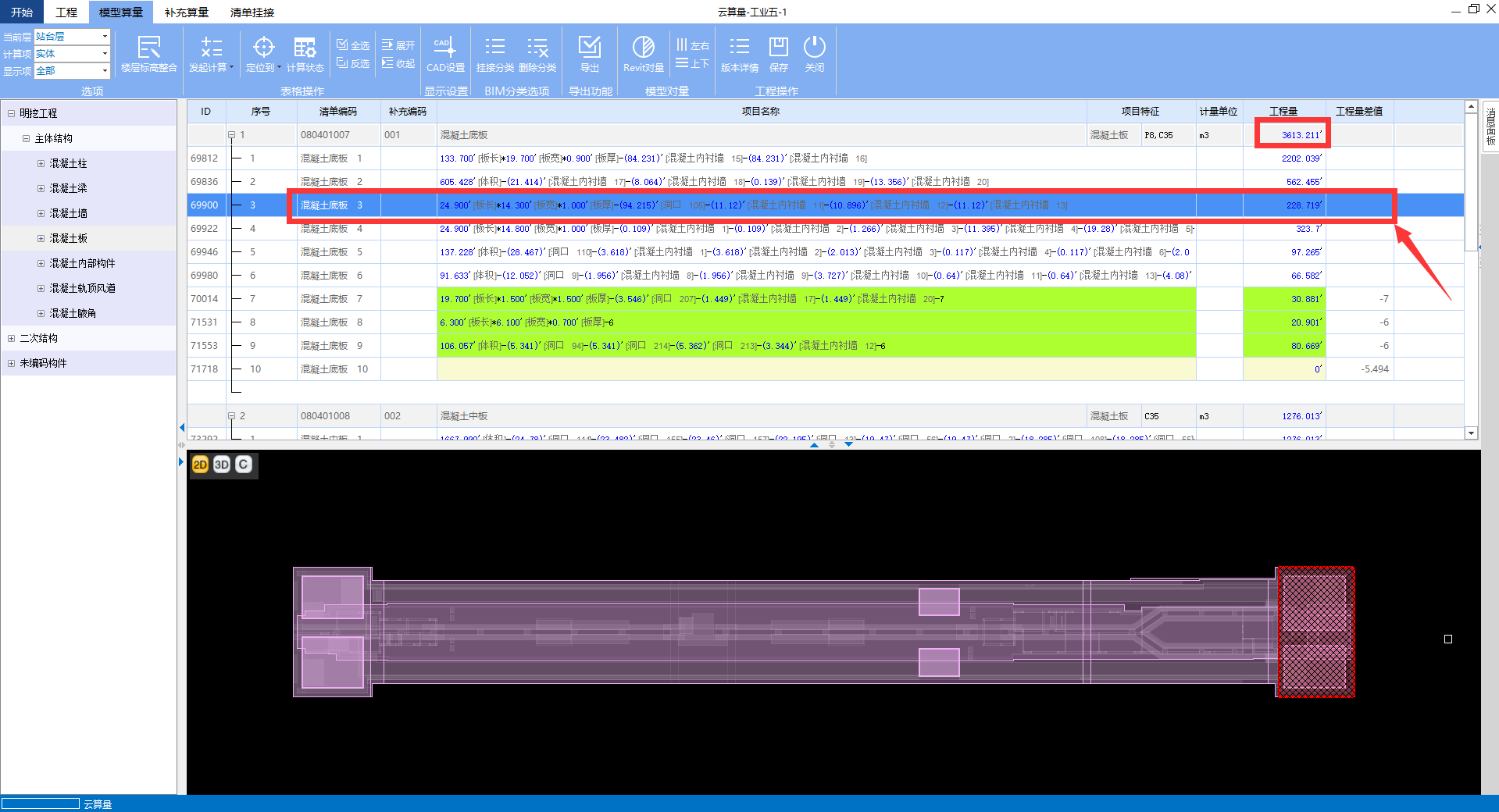Click the 展开 expand-all button
The width and height of the screenshot is (1499, 812).
398,45
